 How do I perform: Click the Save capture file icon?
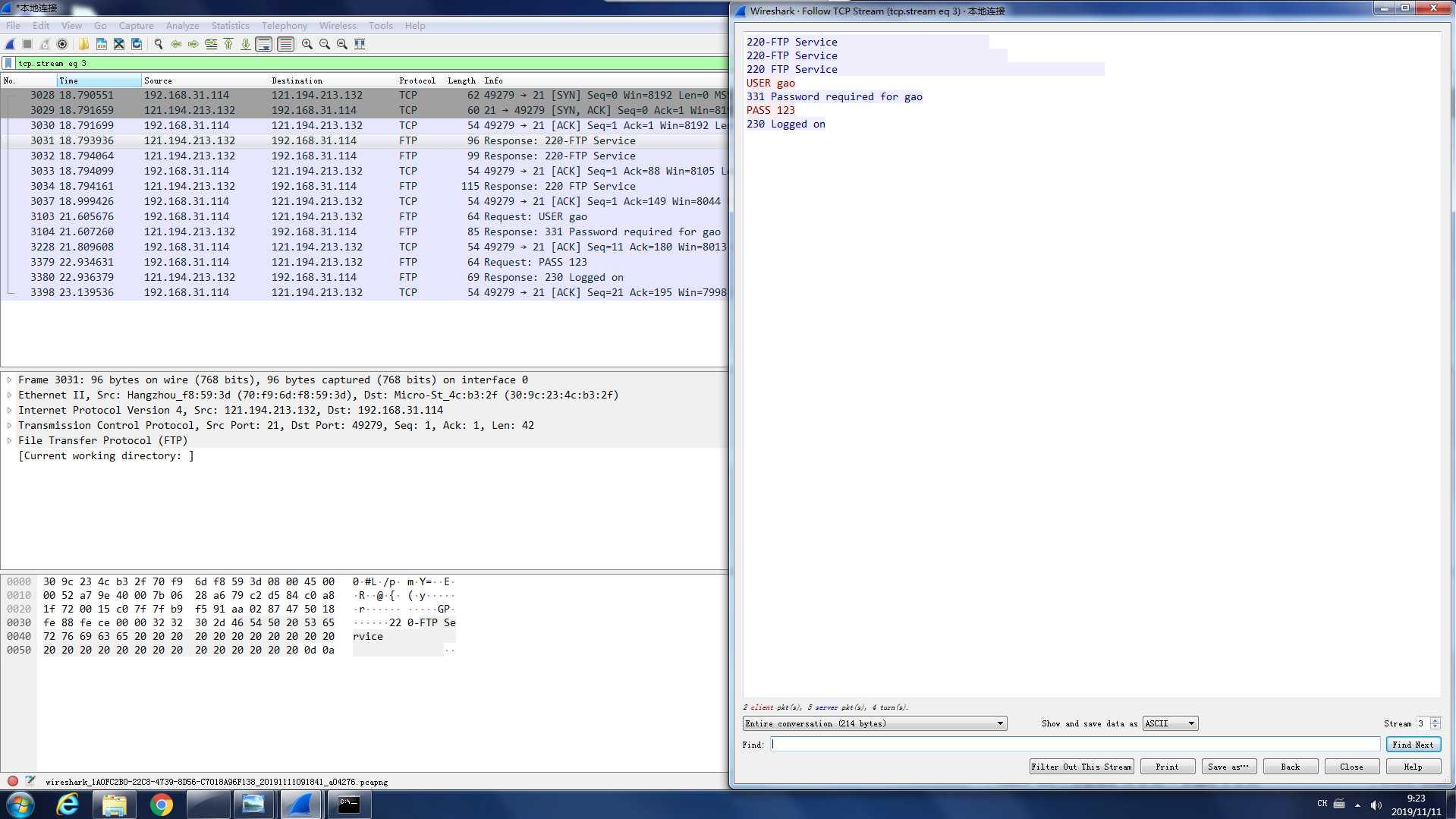pyautogui.click(x=101, y=44)
